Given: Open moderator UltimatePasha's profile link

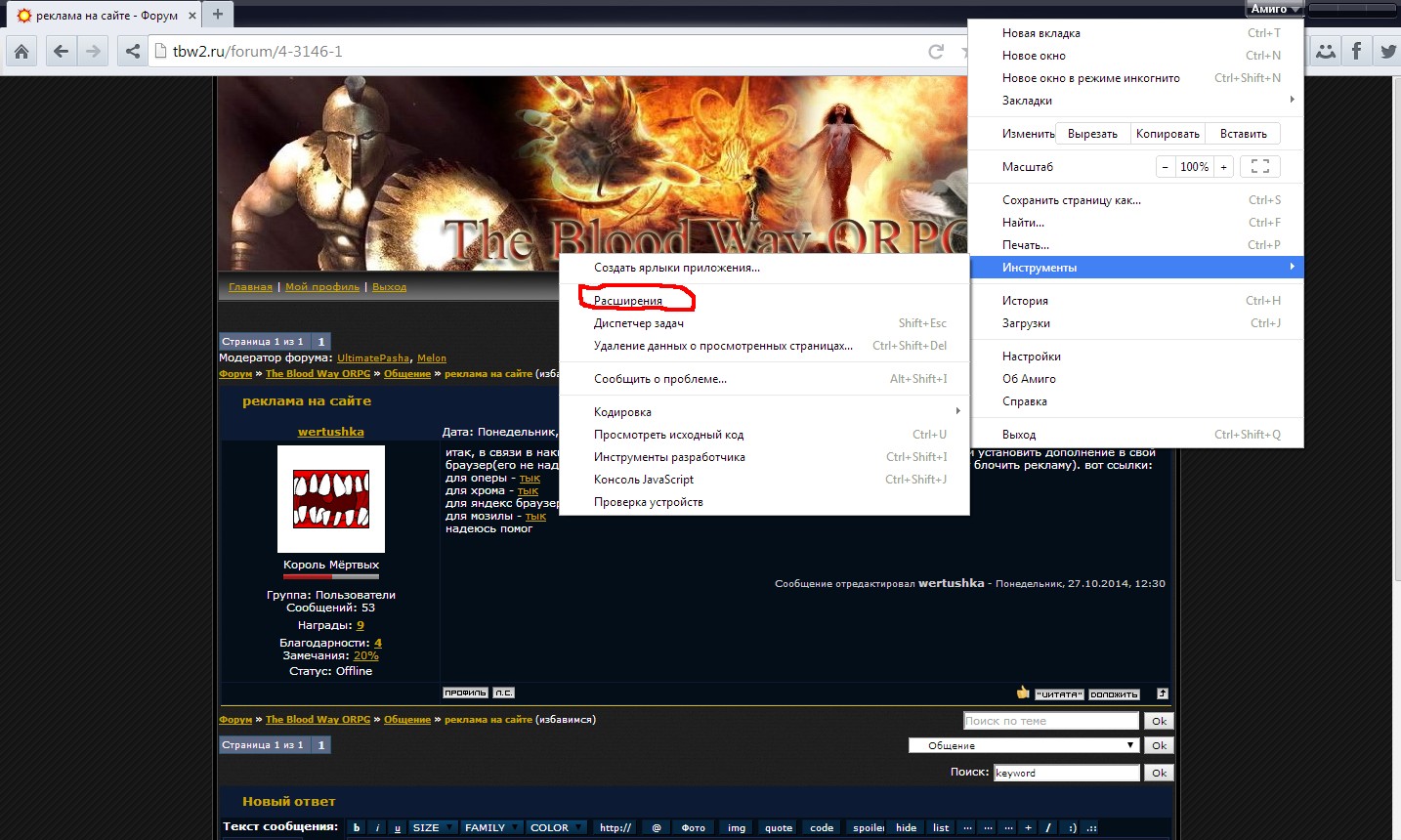Looking at the screenshot, I should (373, 358).
